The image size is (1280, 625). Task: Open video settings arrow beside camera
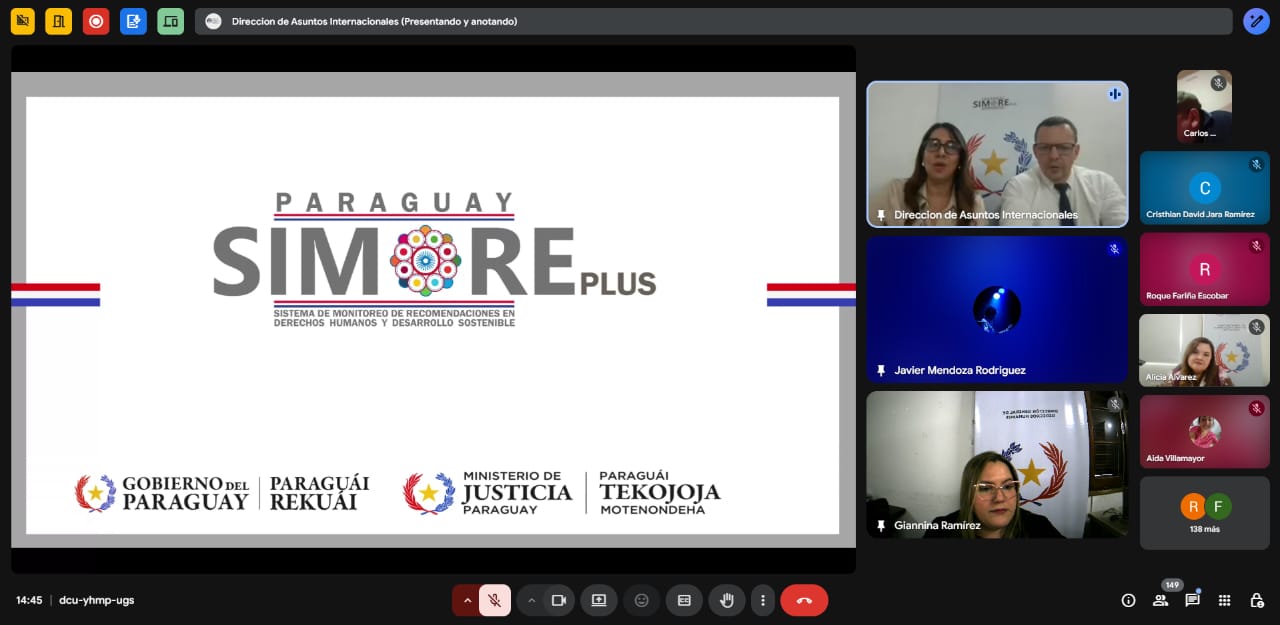coord(531,600)
